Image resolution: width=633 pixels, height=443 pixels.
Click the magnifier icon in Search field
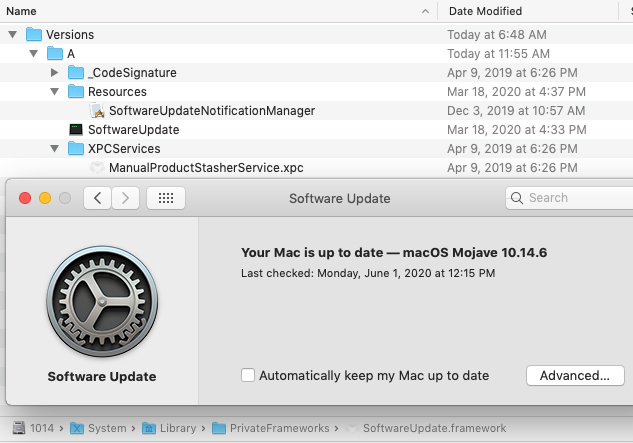click(x=517, y=198)
